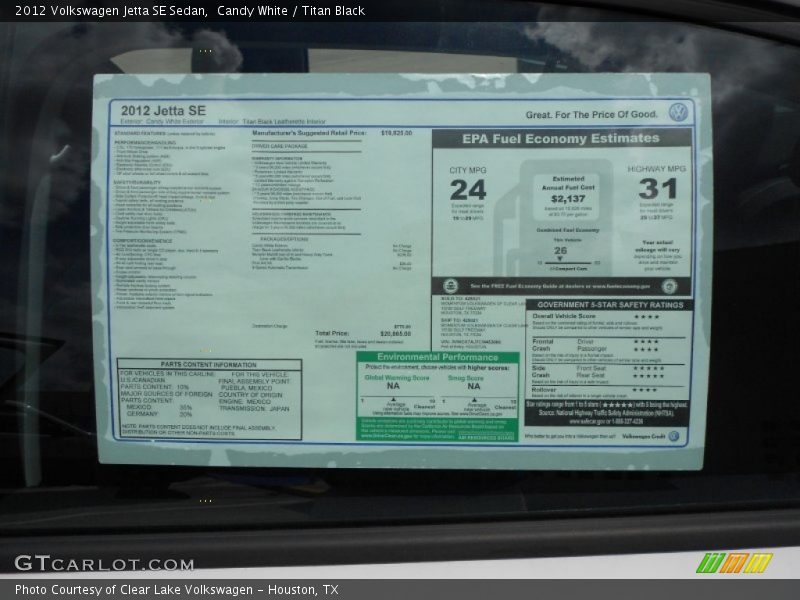Click the Overall Vehicle Score star rating
This screenshot has height=600, width=800.
647,317
